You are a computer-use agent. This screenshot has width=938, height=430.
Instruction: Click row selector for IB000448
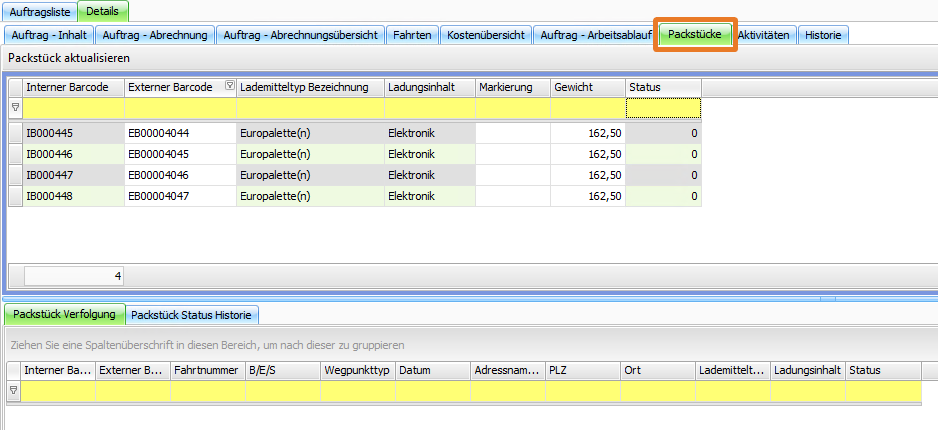coord(15,196)
